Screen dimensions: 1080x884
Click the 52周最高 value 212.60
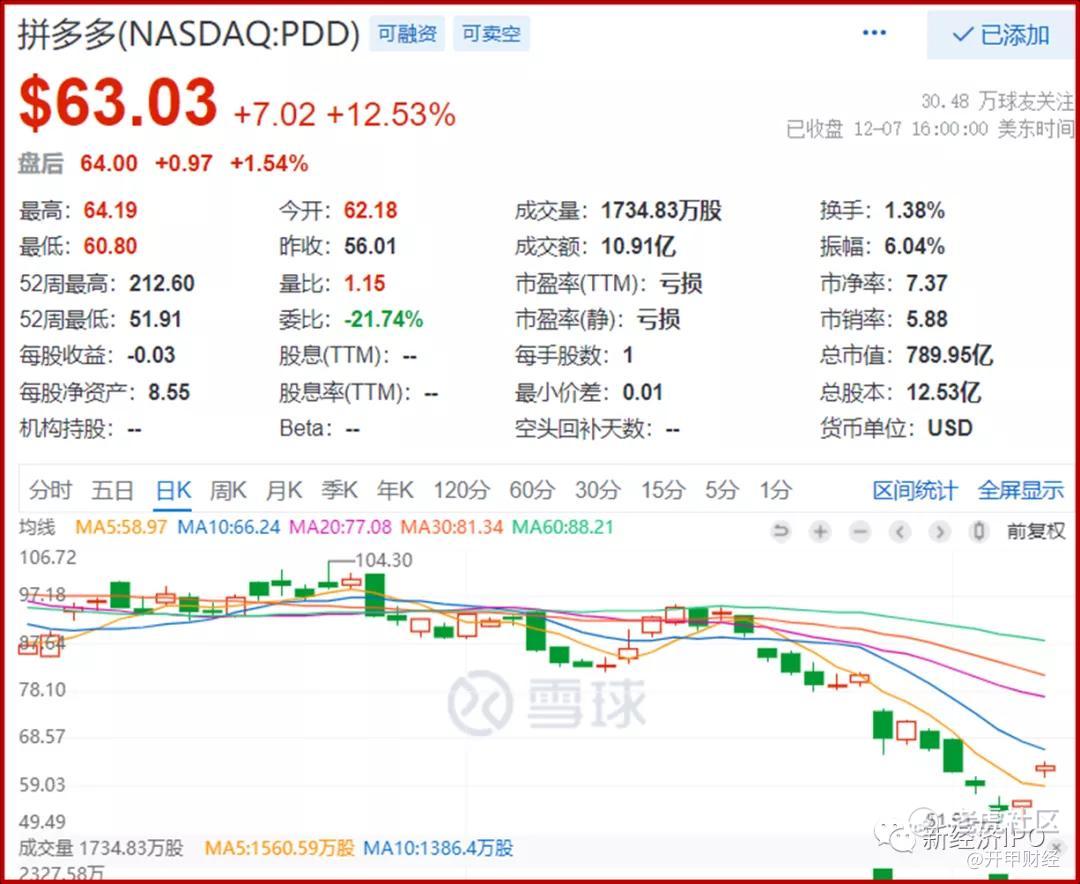point(162,283)
